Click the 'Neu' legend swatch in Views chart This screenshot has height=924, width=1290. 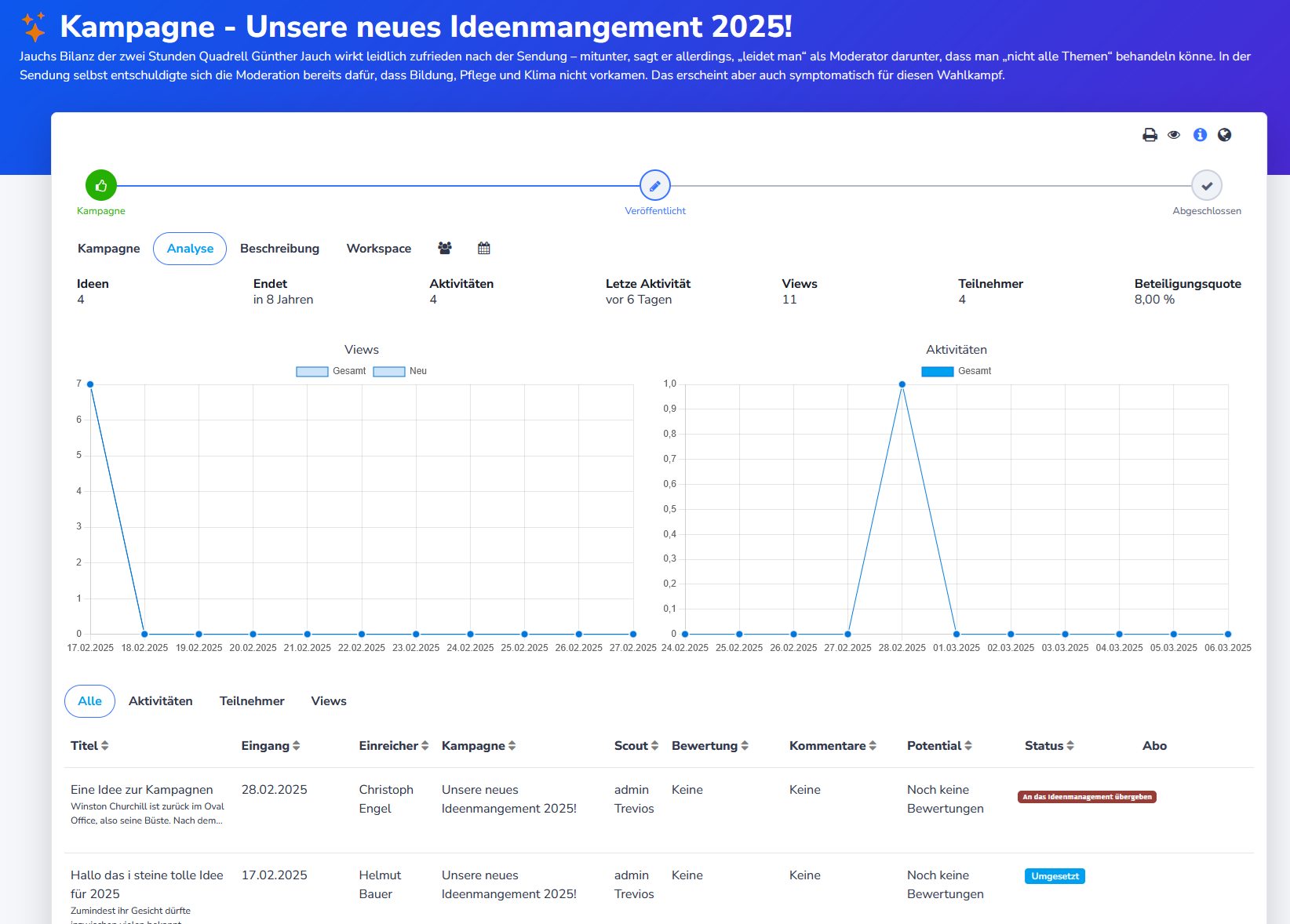pyautogui.click(x=388, y=370)
